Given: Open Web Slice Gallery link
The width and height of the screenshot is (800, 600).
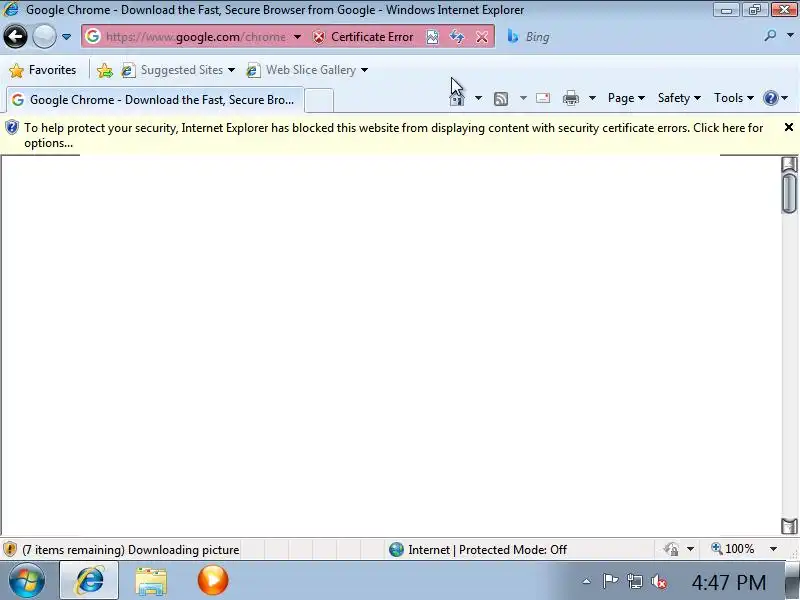Looking at the screenshot, I should pos(301,70).
